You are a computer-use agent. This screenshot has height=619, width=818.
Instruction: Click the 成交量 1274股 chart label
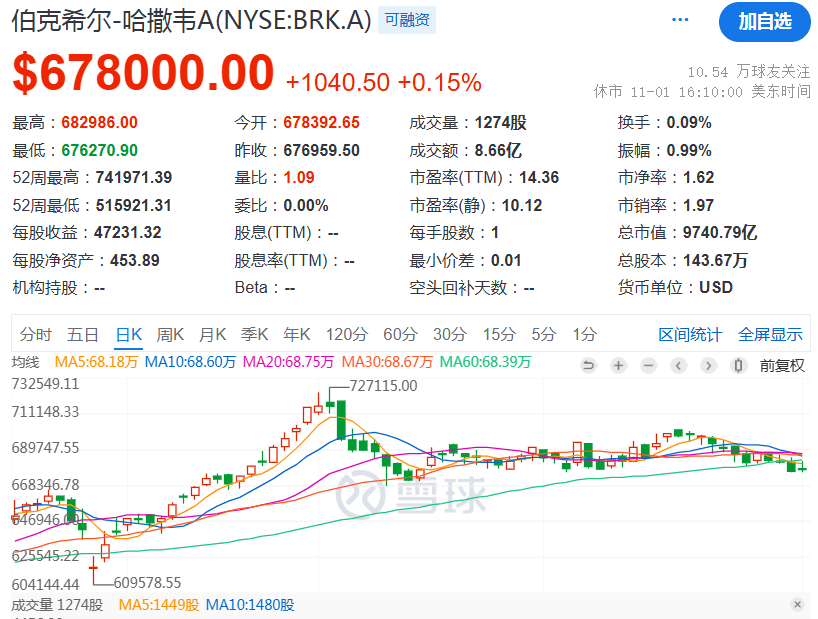[57, 605]
